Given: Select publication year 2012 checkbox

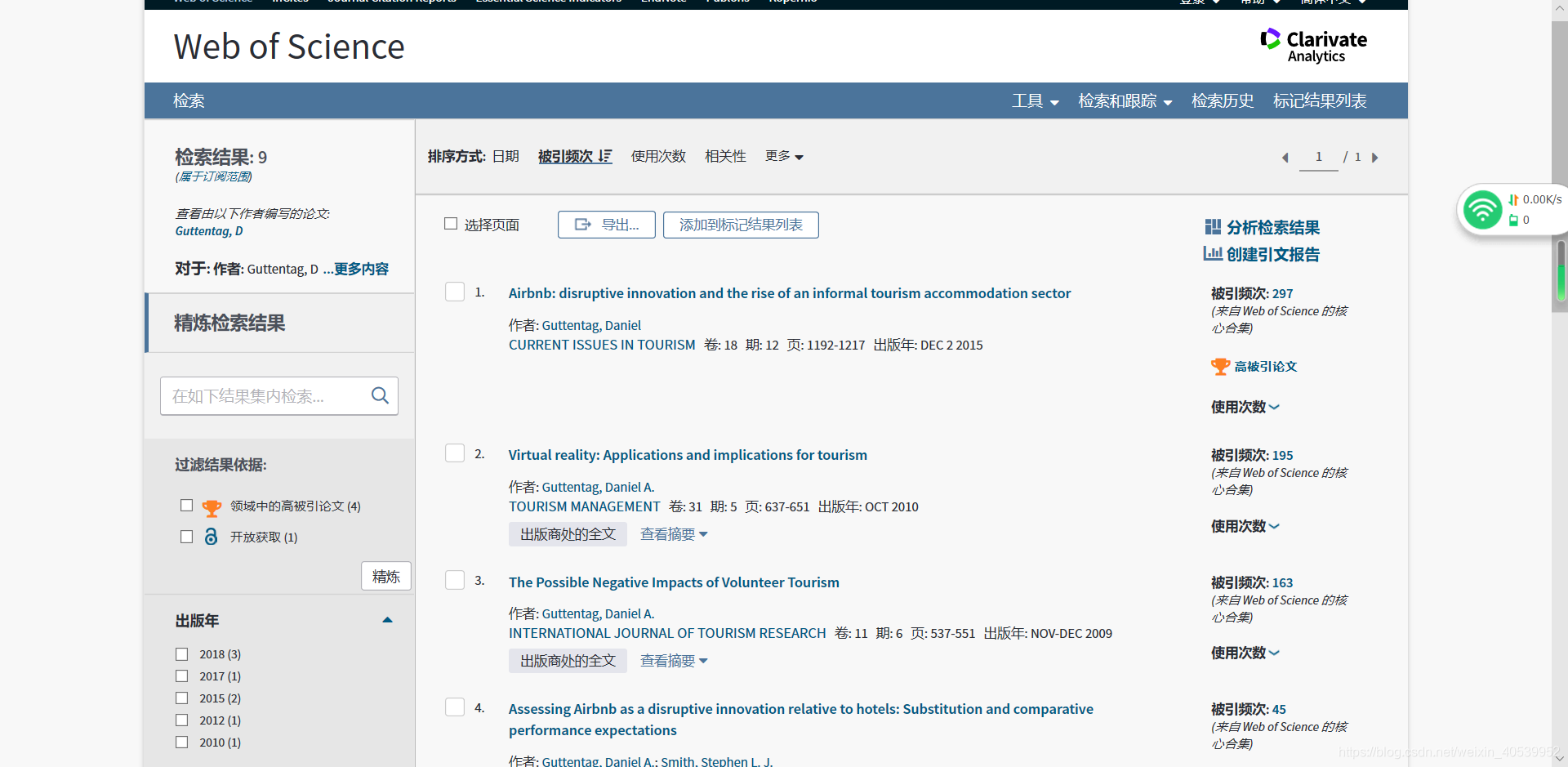Looking at the screenshot, I should click(x=182, y=720).
